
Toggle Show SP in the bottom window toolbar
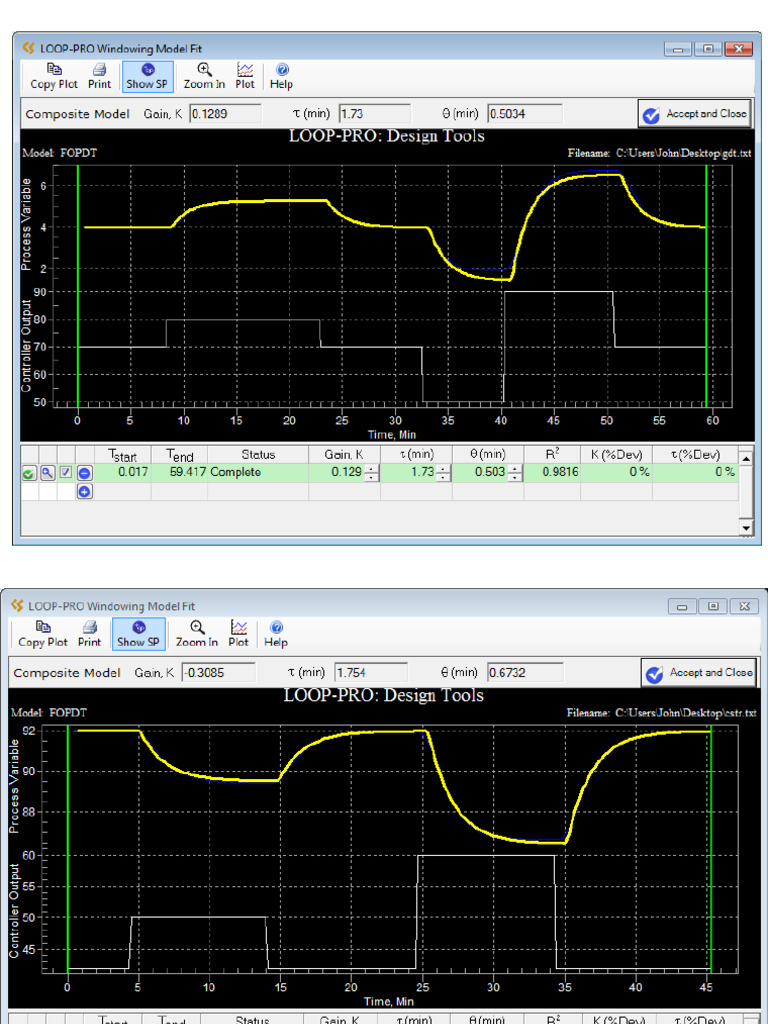click(138, 635)
